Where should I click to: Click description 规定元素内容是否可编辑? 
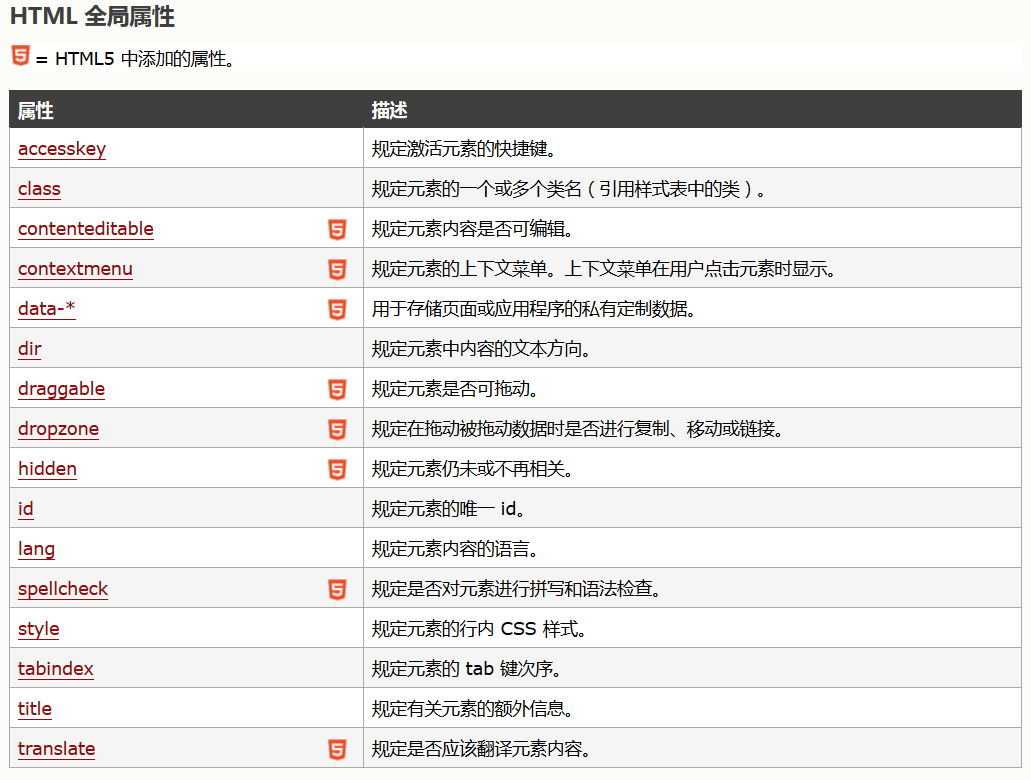tap(473, 229)
